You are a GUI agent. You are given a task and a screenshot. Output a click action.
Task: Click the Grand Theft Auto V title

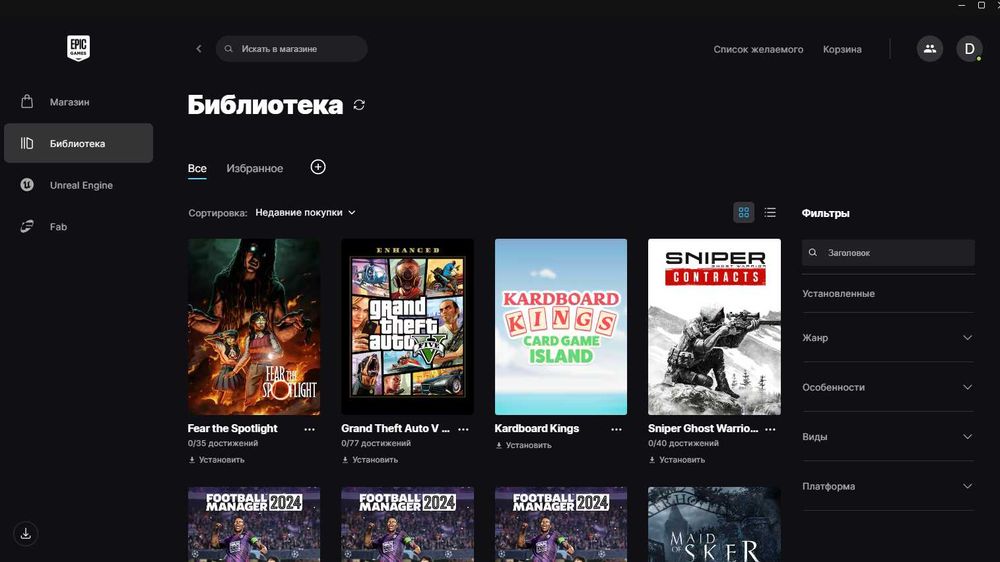tap(395, 429)
